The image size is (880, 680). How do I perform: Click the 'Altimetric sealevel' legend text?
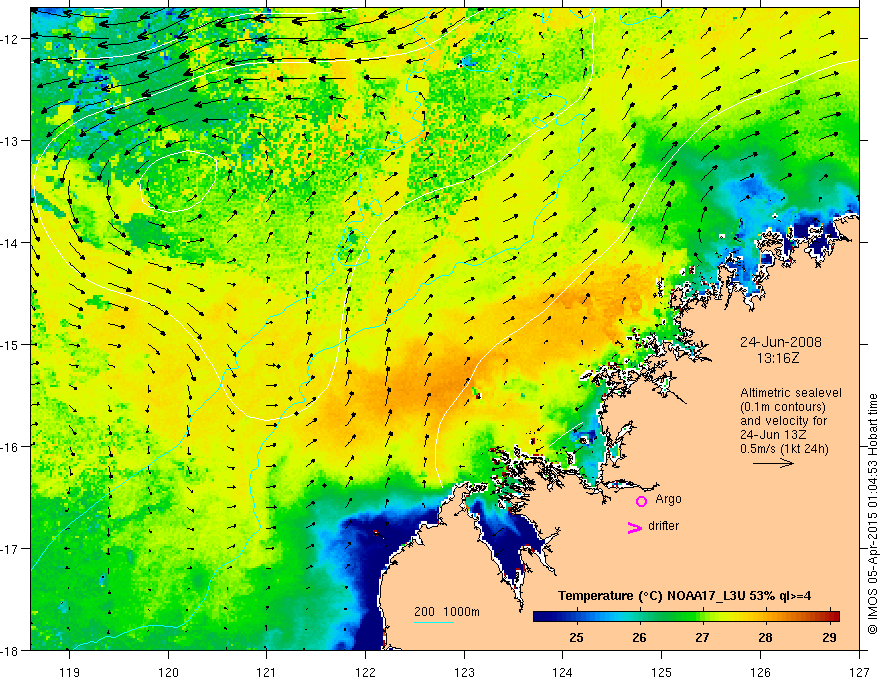point(791,393)
